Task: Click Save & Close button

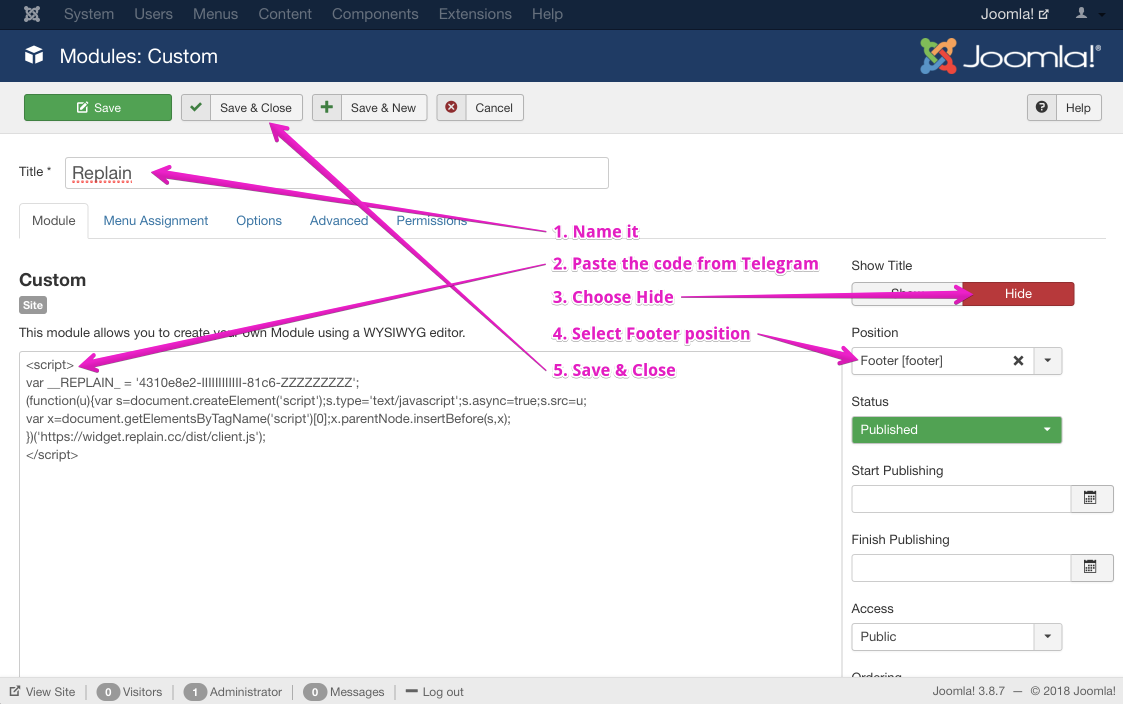Action: [x=241, y=107]
